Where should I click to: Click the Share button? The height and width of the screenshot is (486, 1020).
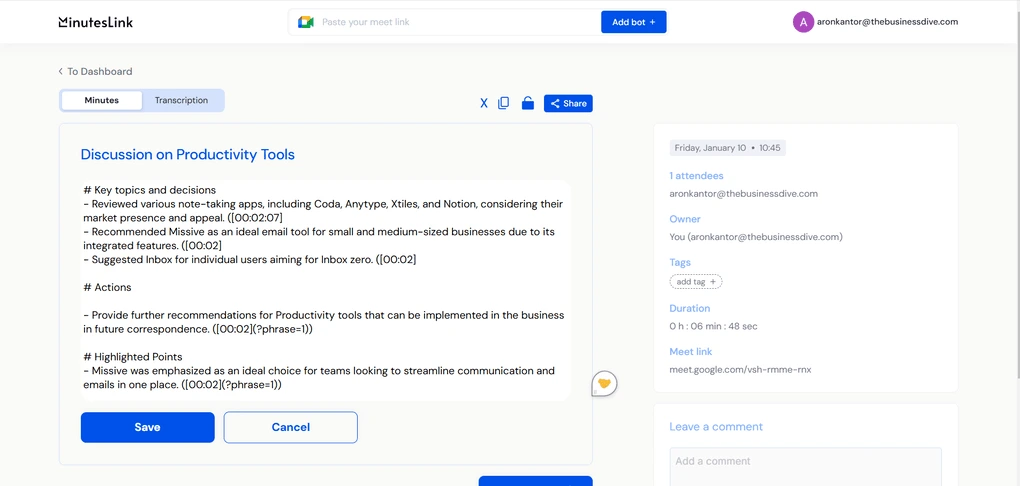(568, 103)
